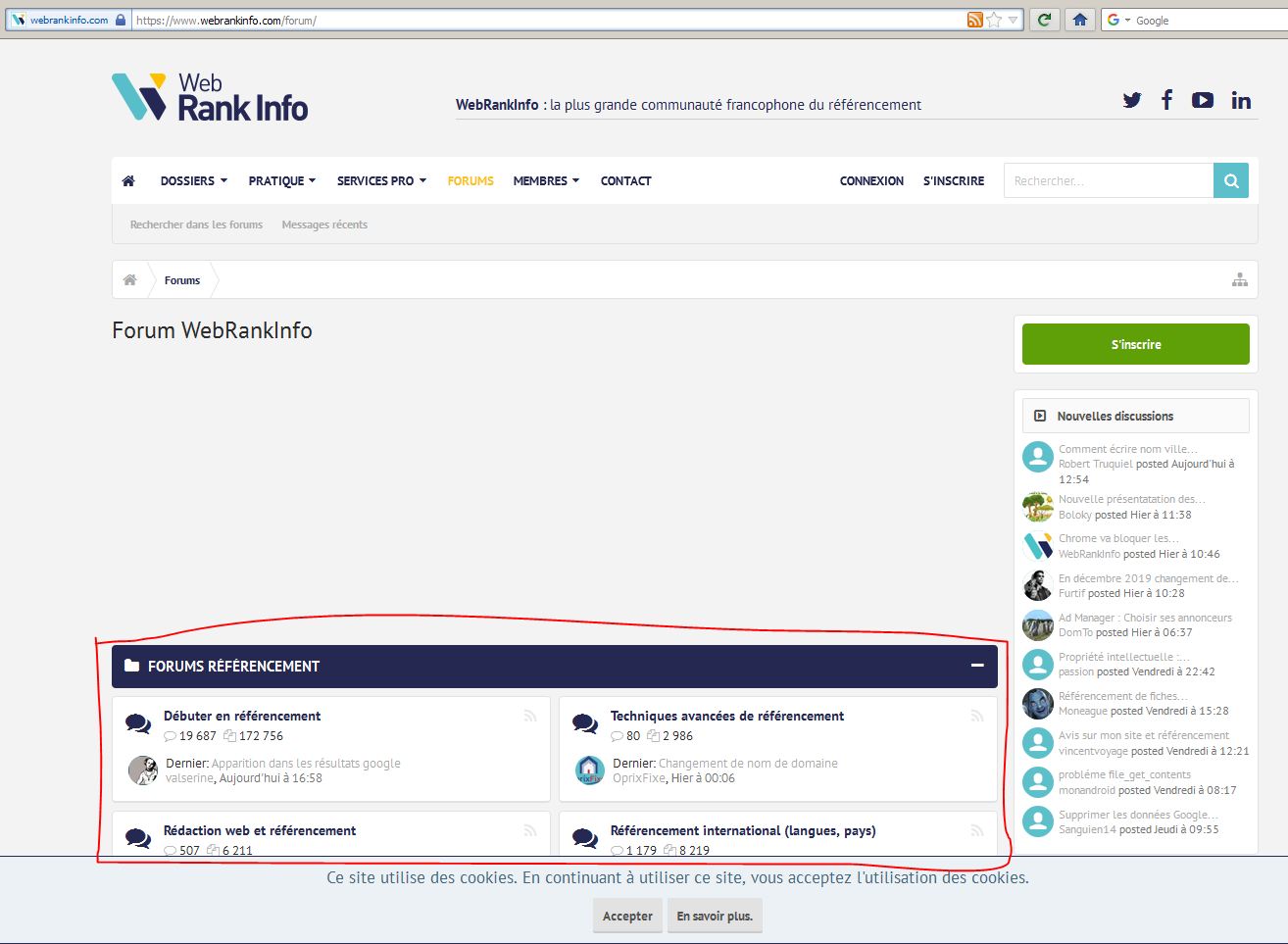Open the sitemap tree icon in breadcrumb

tap(1240, 279)
